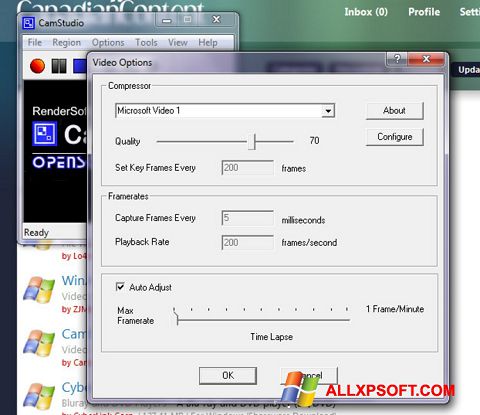
Task: Click the About button for the compressor
Action: pos(395,111)
